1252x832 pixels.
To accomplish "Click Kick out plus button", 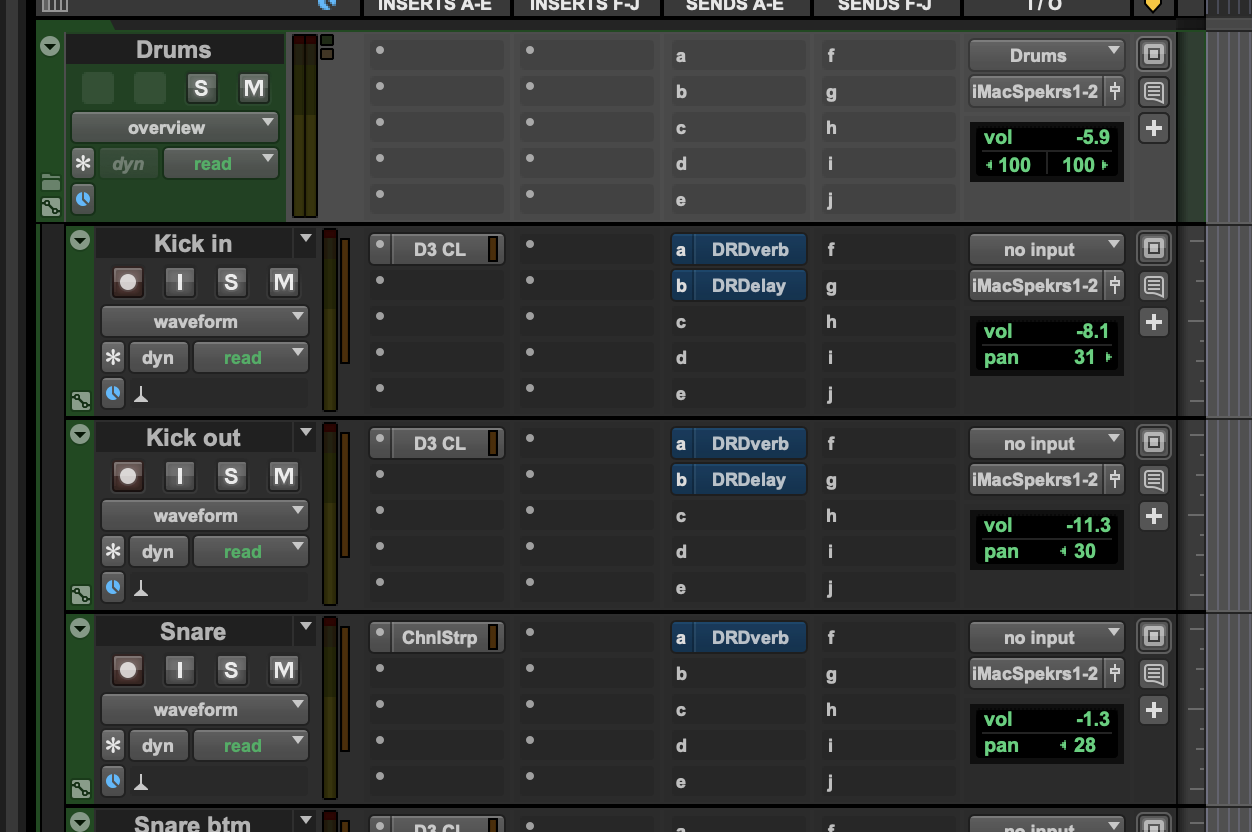I will coord(1154,516).
